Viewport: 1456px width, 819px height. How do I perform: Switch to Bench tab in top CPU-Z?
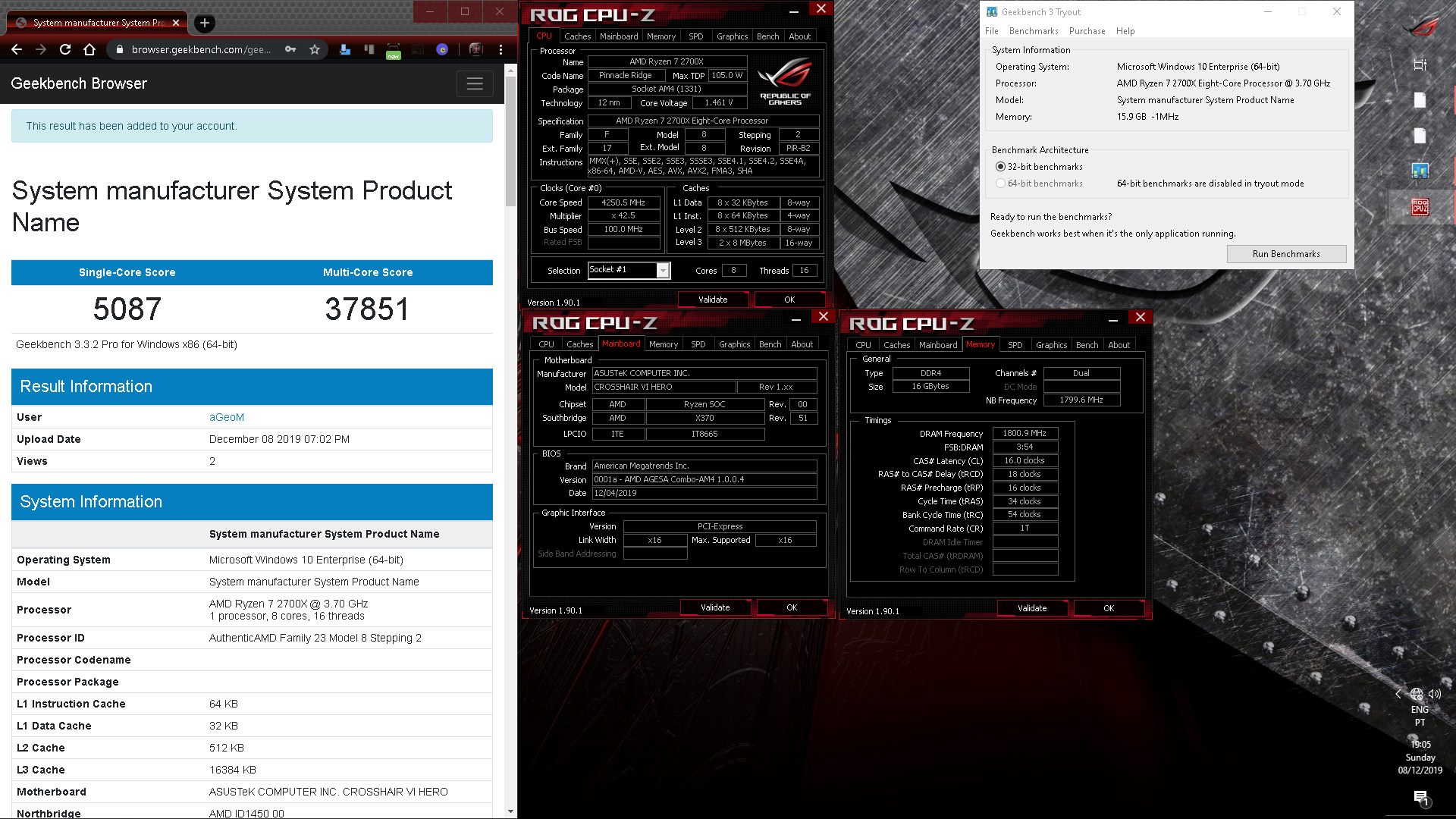(x=767, y=36)
